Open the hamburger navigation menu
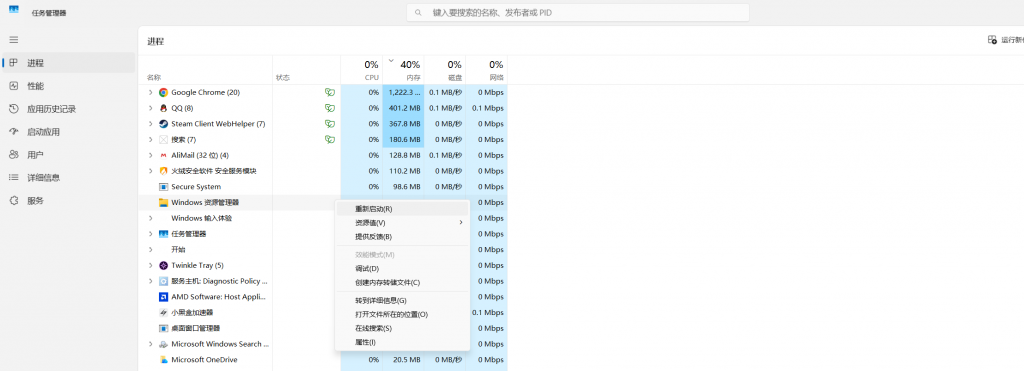 coord(14,40)
